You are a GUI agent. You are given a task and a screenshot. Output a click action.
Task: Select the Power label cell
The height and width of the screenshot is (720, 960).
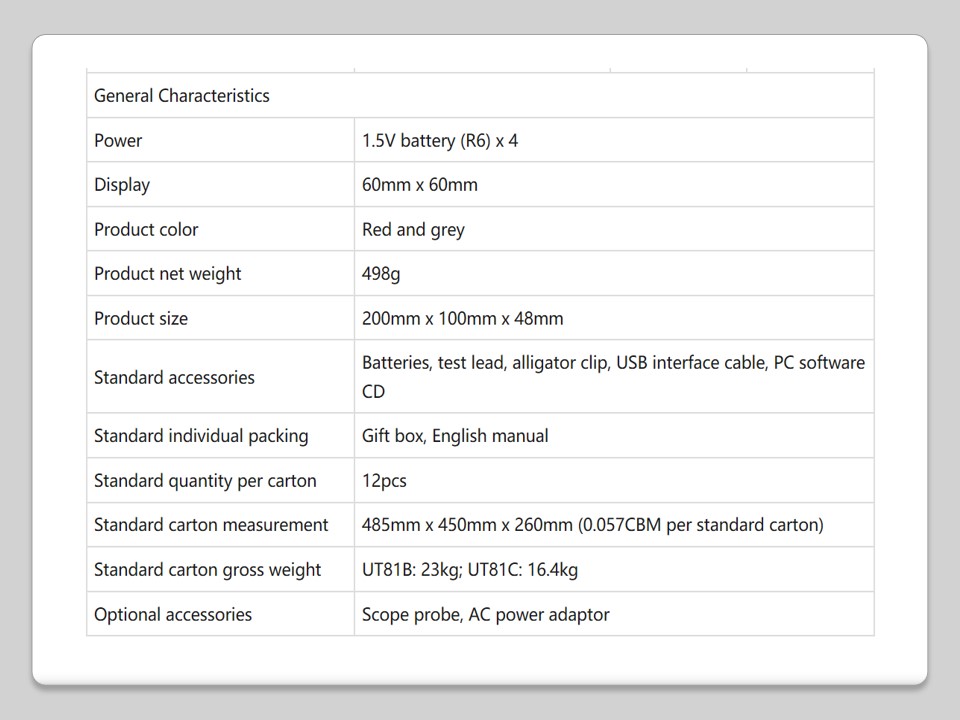[x=118, y=141]
